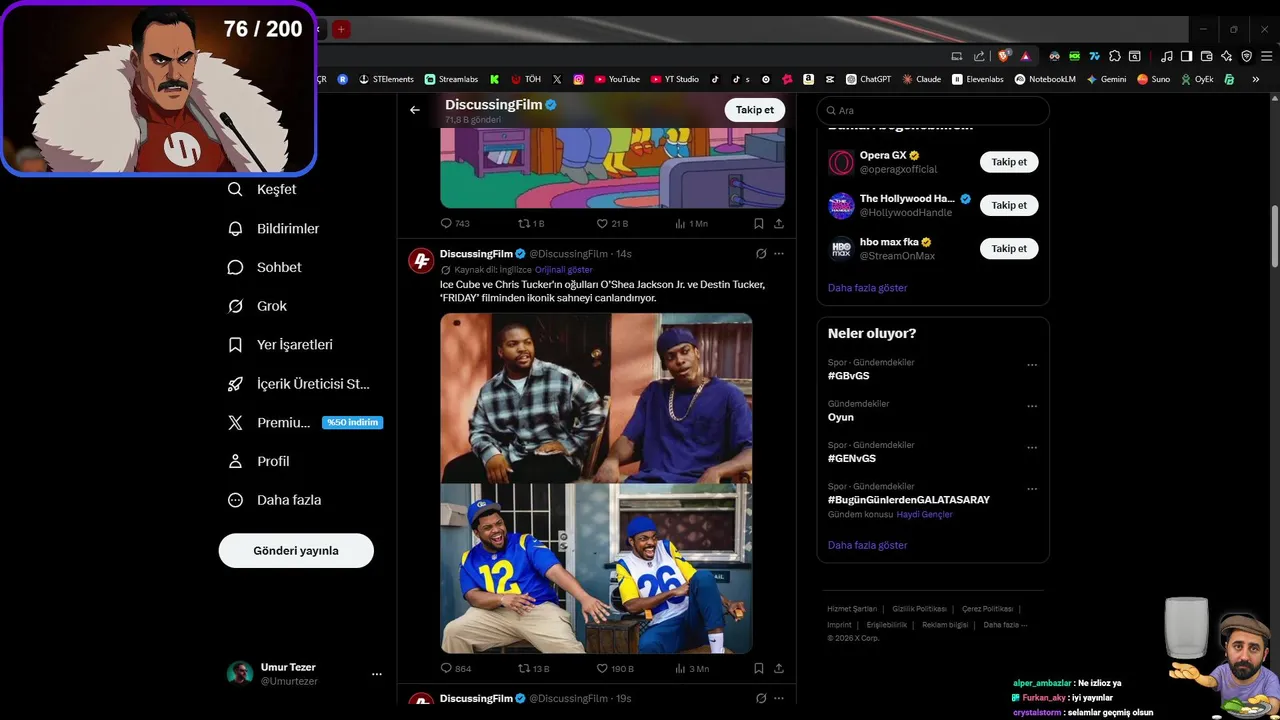Click the Gönderi yayınla button

296,551
